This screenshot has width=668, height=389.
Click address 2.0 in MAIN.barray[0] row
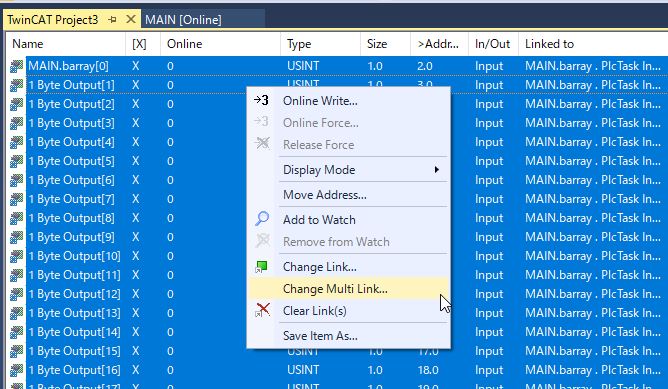[425, 66]
